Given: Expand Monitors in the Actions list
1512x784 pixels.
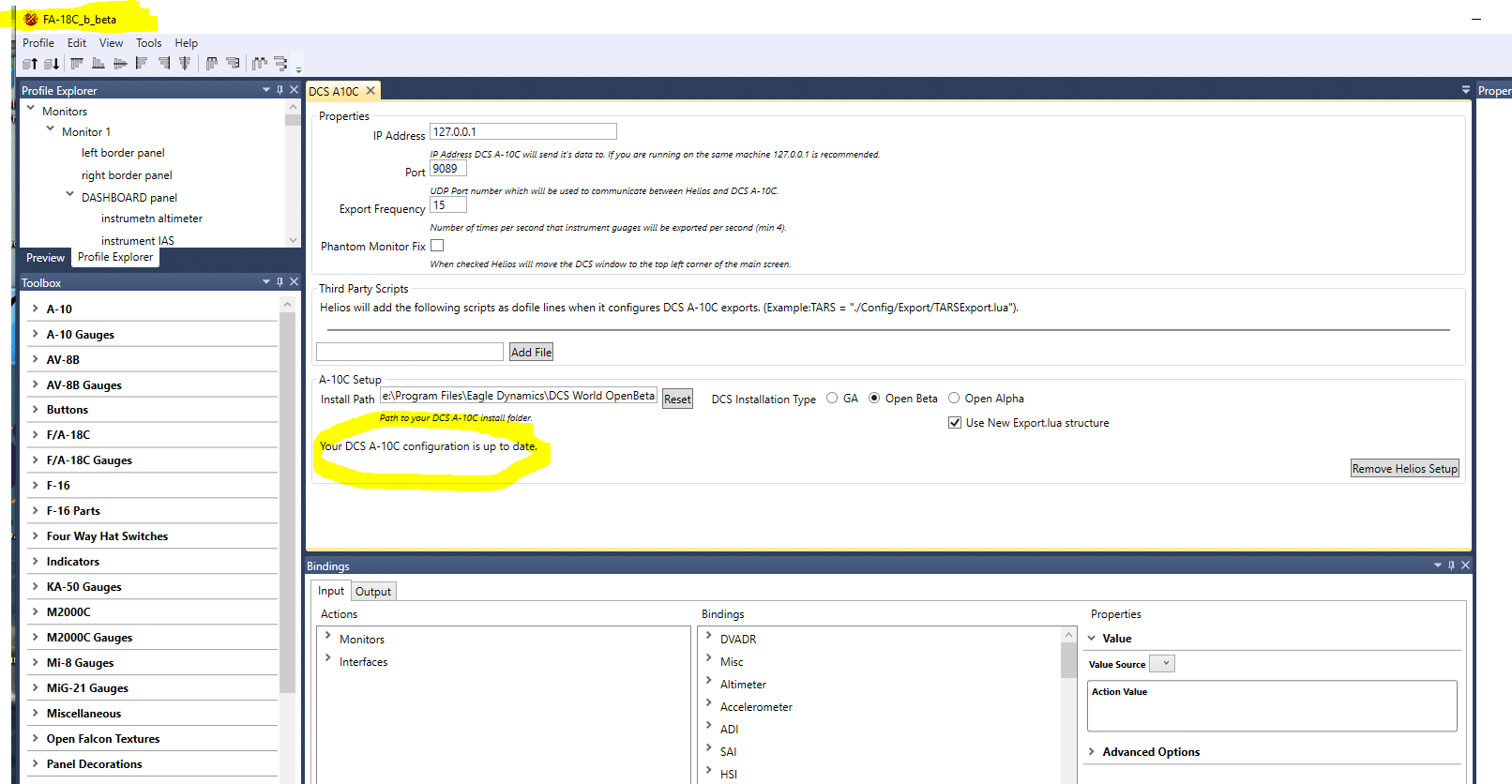Looking at the screenshot, I should point(327,636).
